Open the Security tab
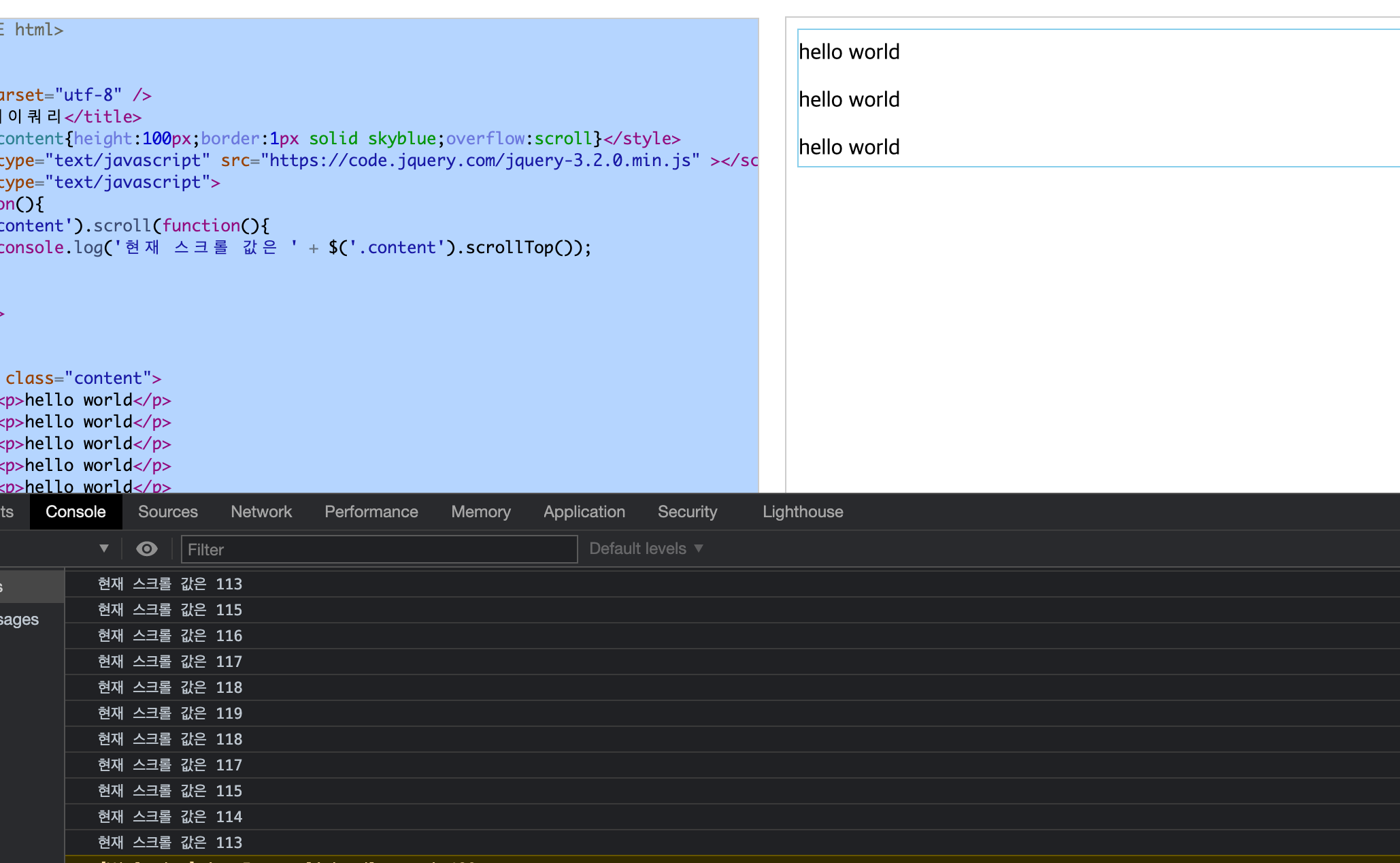Screen dimensions: 1400x863 click(x=688, y=512)
